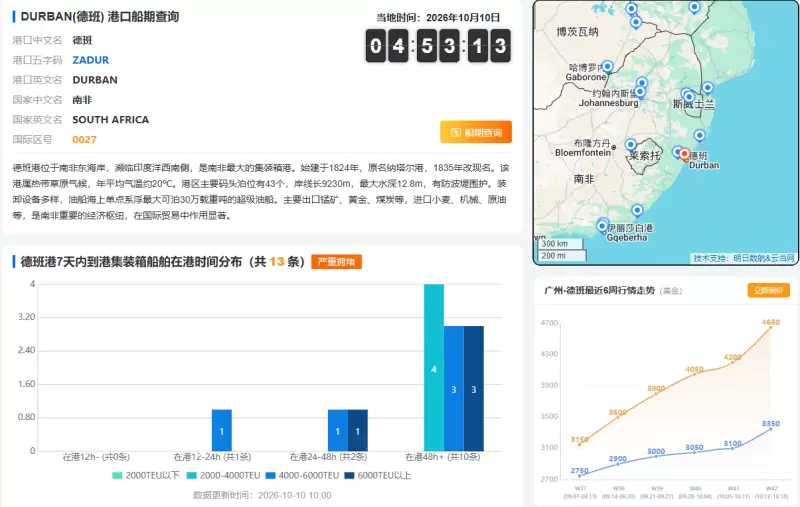Click the orange 13 count in chart title

coord(277,262)
